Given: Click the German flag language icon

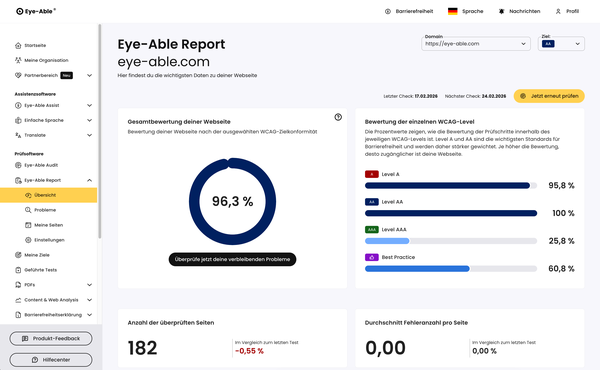Looking at the screenshot, I should (x=453, y=11).
